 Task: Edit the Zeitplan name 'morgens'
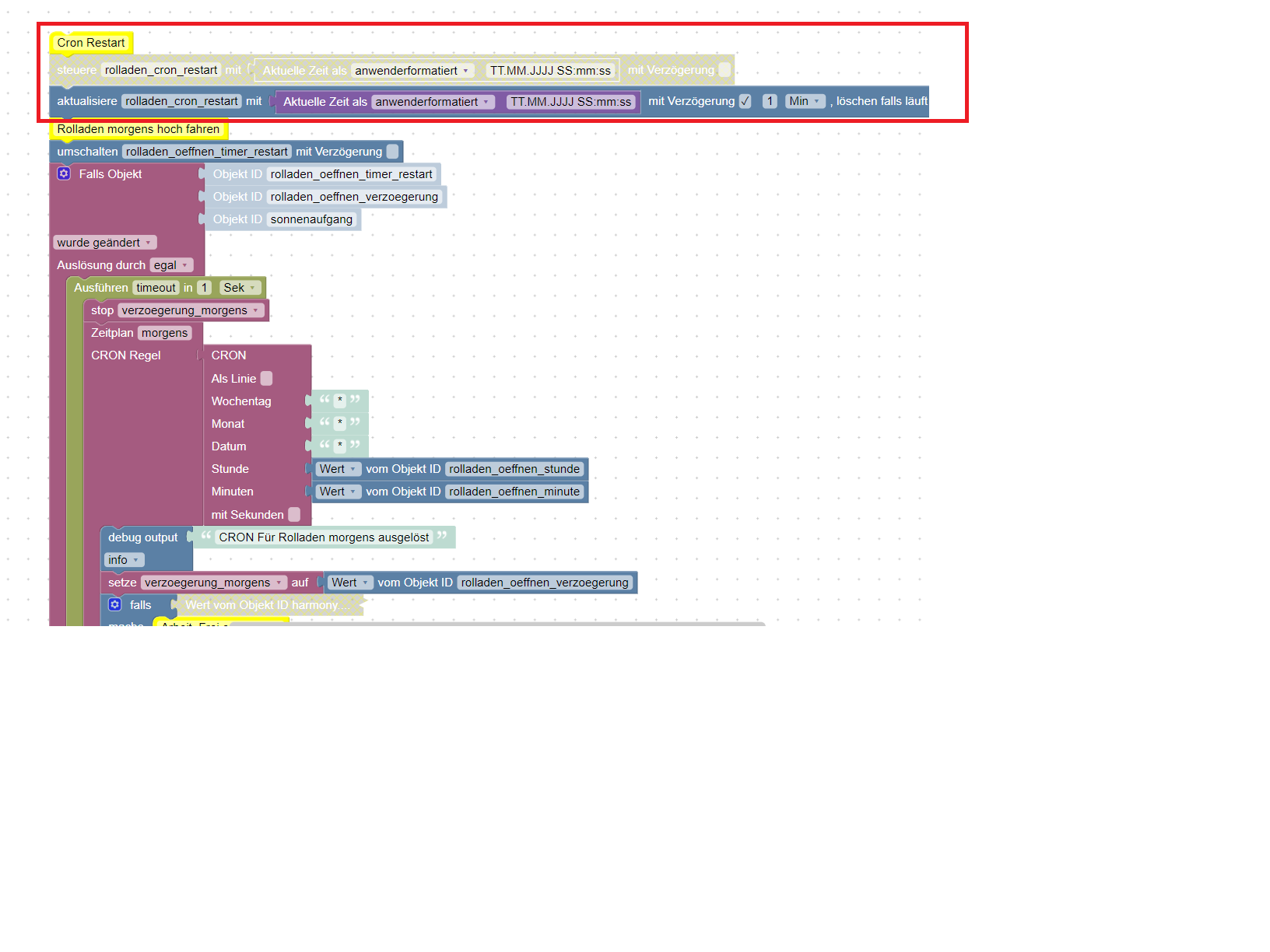164,333
